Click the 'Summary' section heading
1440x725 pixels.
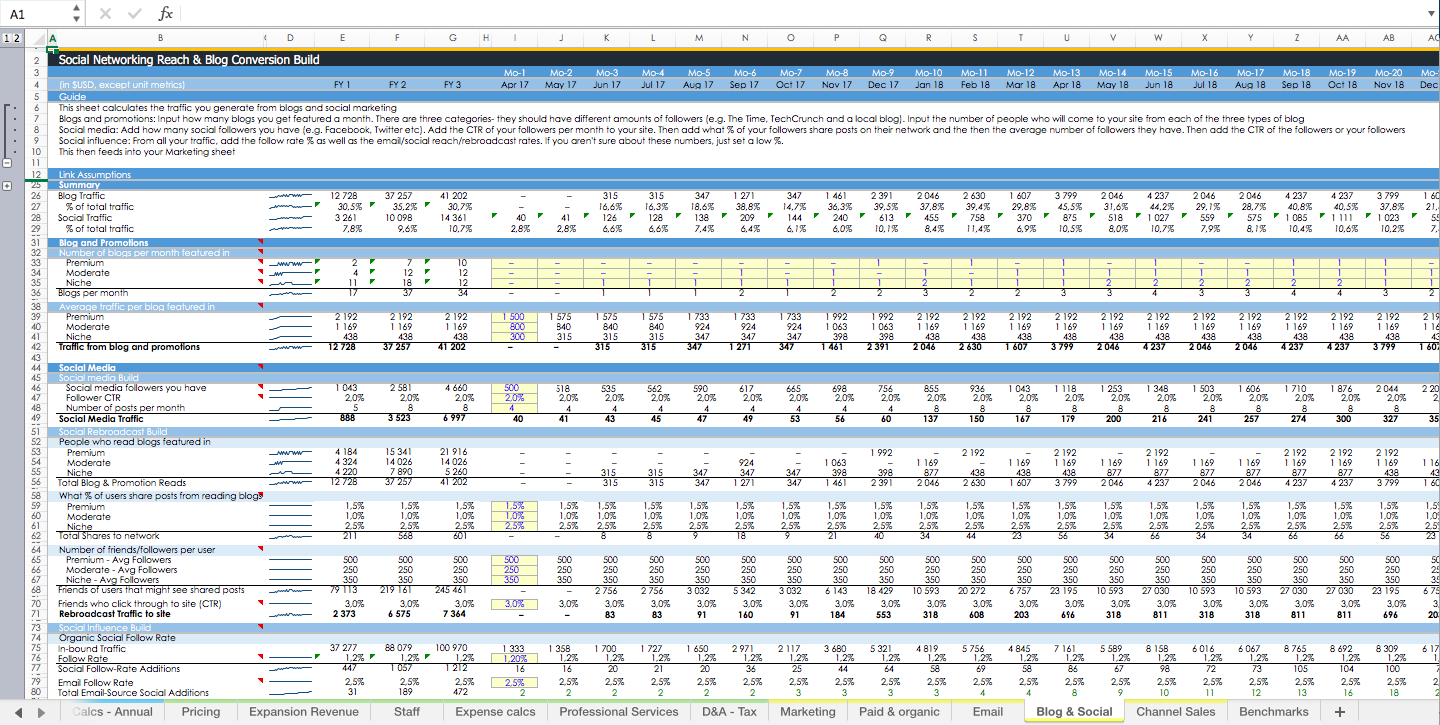click(x=79, y=185)
